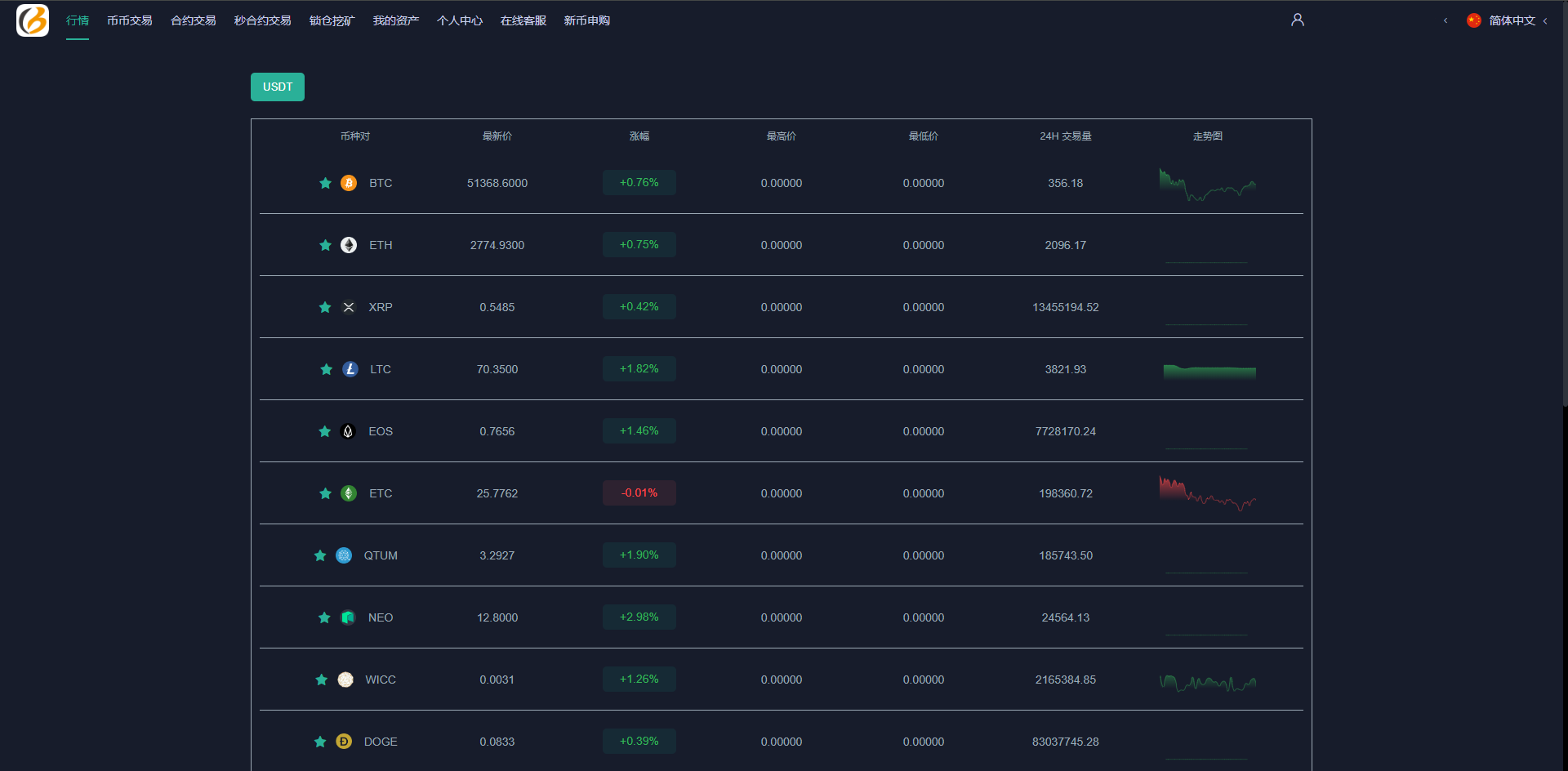Unfavorite XRP using its star

click(325, 307)
